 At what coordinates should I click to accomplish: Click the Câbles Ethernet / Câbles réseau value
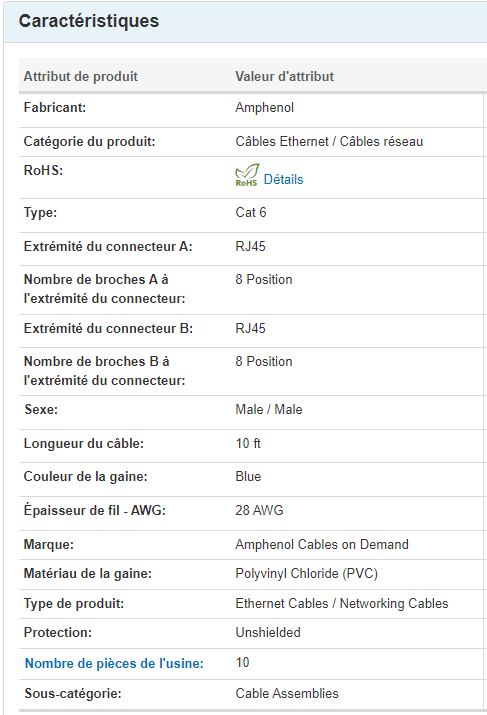[x=329, y=141]
